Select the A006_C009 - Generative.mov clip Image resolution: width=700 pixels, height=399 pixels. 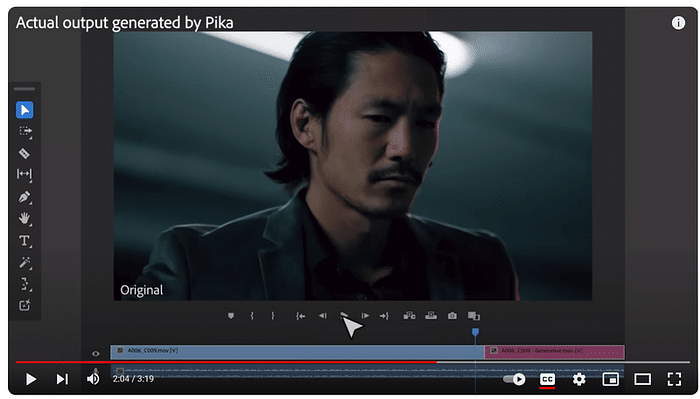(554, 352)
